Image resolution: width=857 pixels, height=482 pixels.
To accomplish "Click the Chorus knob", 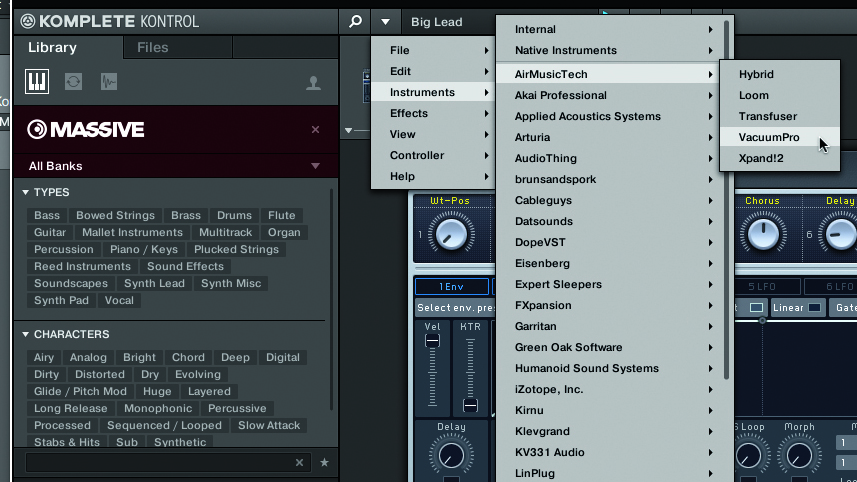I will coord(763,234).
